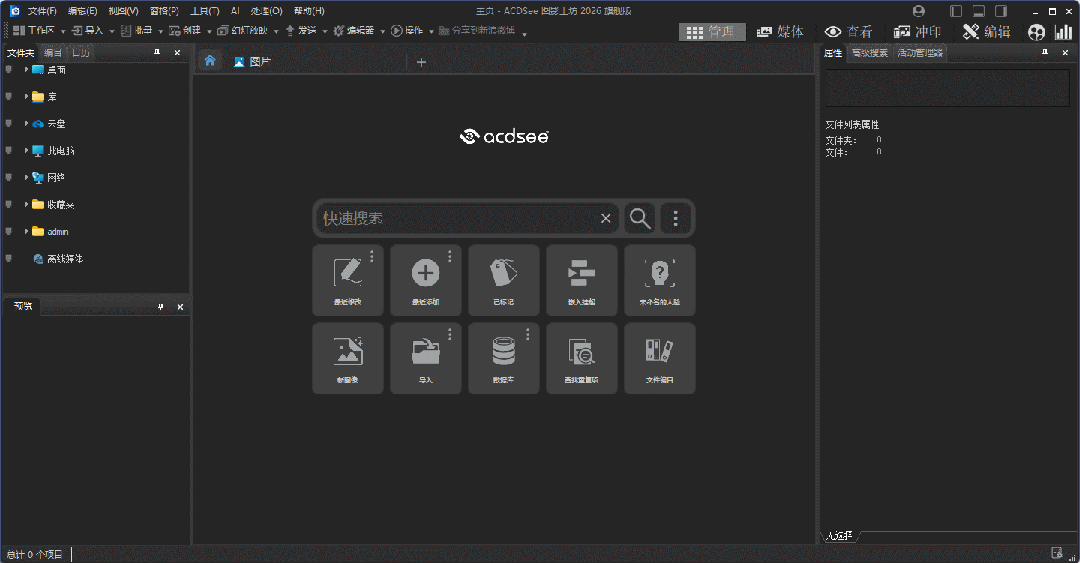Close the Preview panel

[x=180, y=307]
